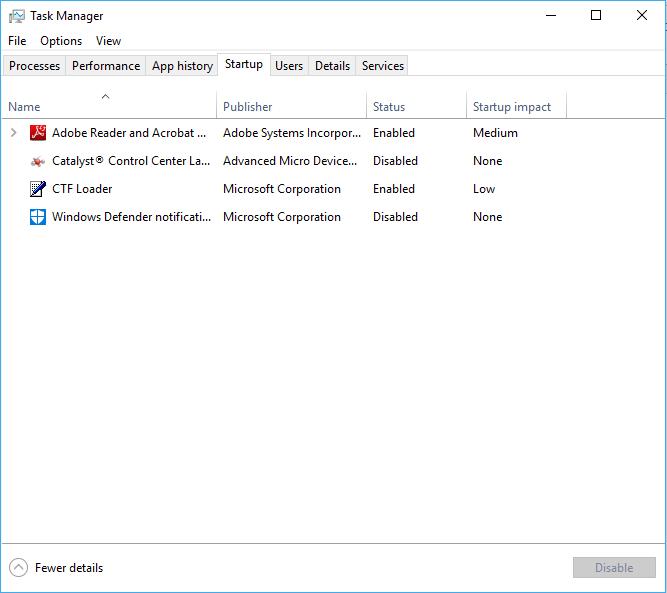Click the 'Medium' startup impact value
The width and height of the screenshot is (667, 593).
tap(495, 133)
